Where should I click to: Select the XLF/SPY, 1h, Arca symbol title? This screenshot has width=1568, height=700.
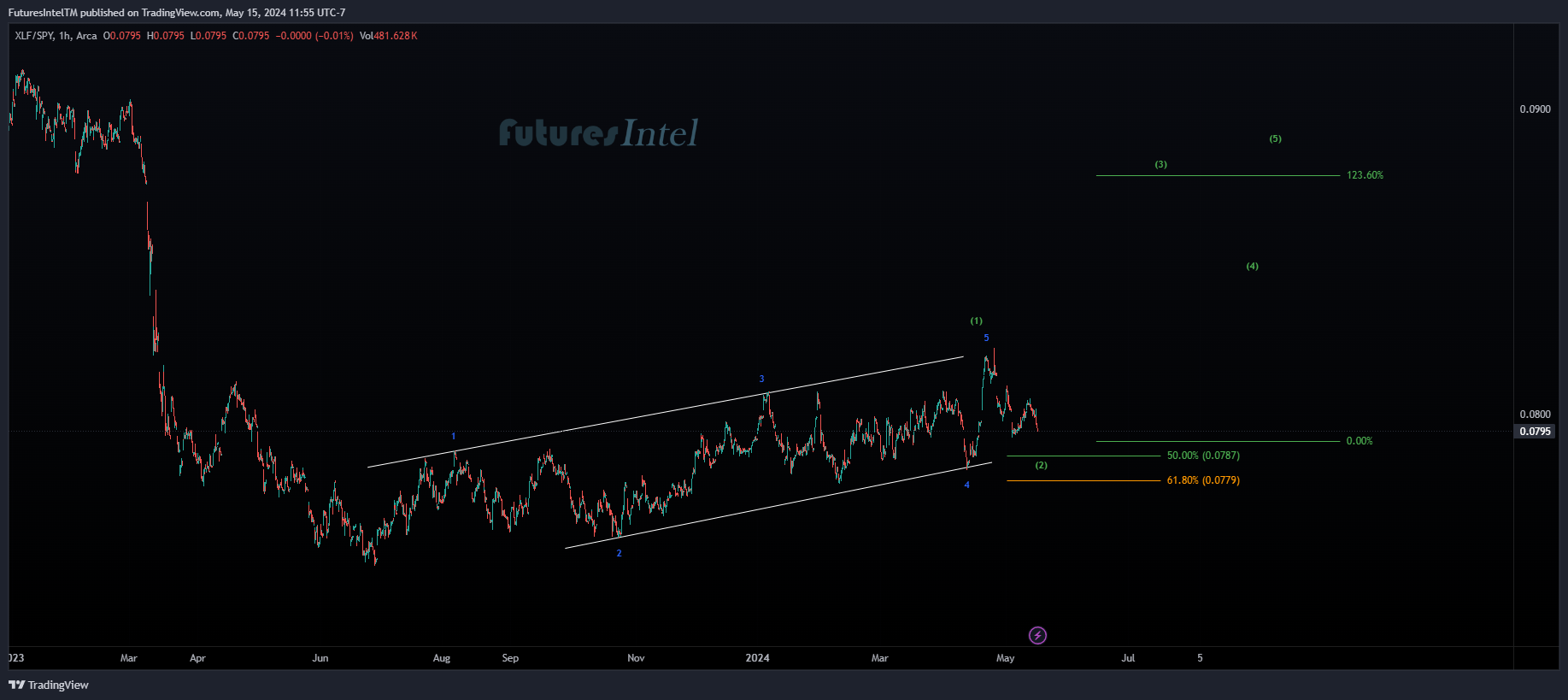56,36
